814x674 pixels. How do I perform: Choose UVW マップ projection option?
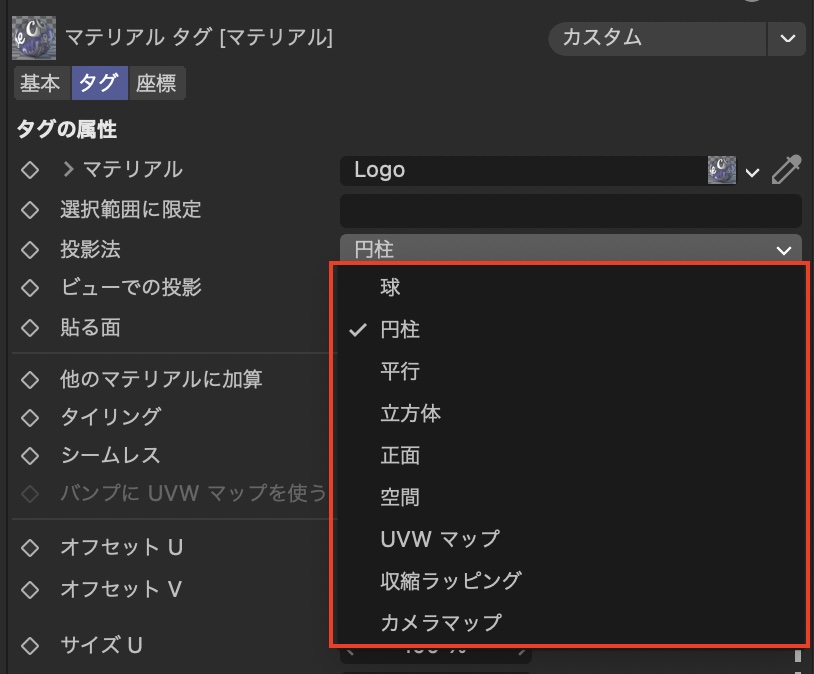tap(439, 539)
